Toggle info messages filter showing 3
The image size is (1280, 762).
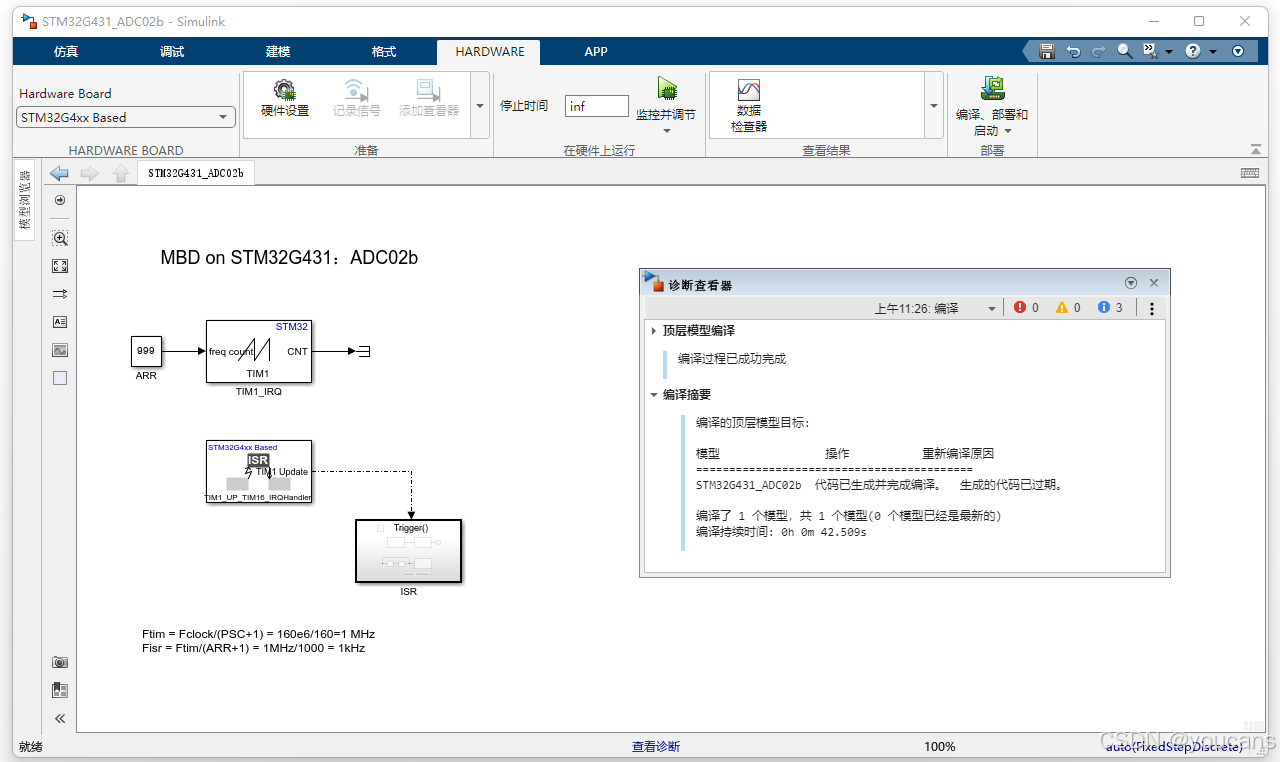(1104, 308)
